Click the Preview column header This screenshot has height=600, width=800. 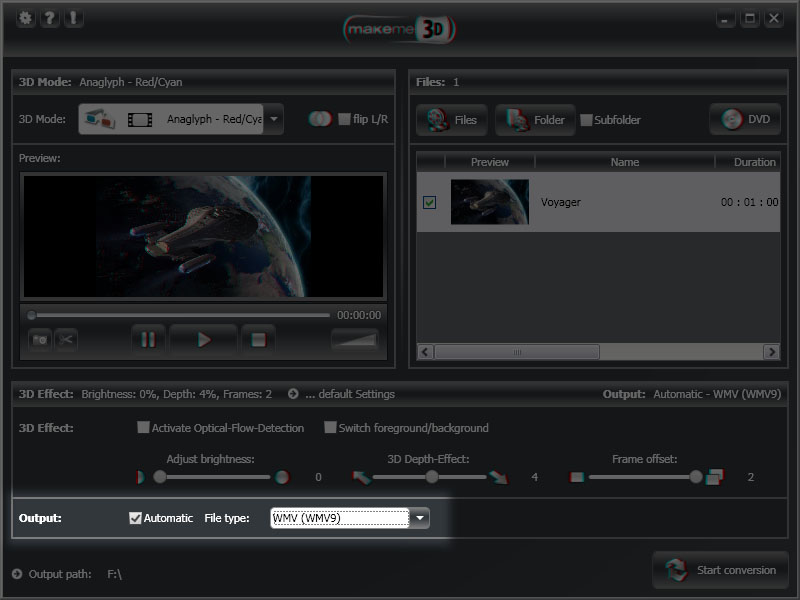[490, 162]
